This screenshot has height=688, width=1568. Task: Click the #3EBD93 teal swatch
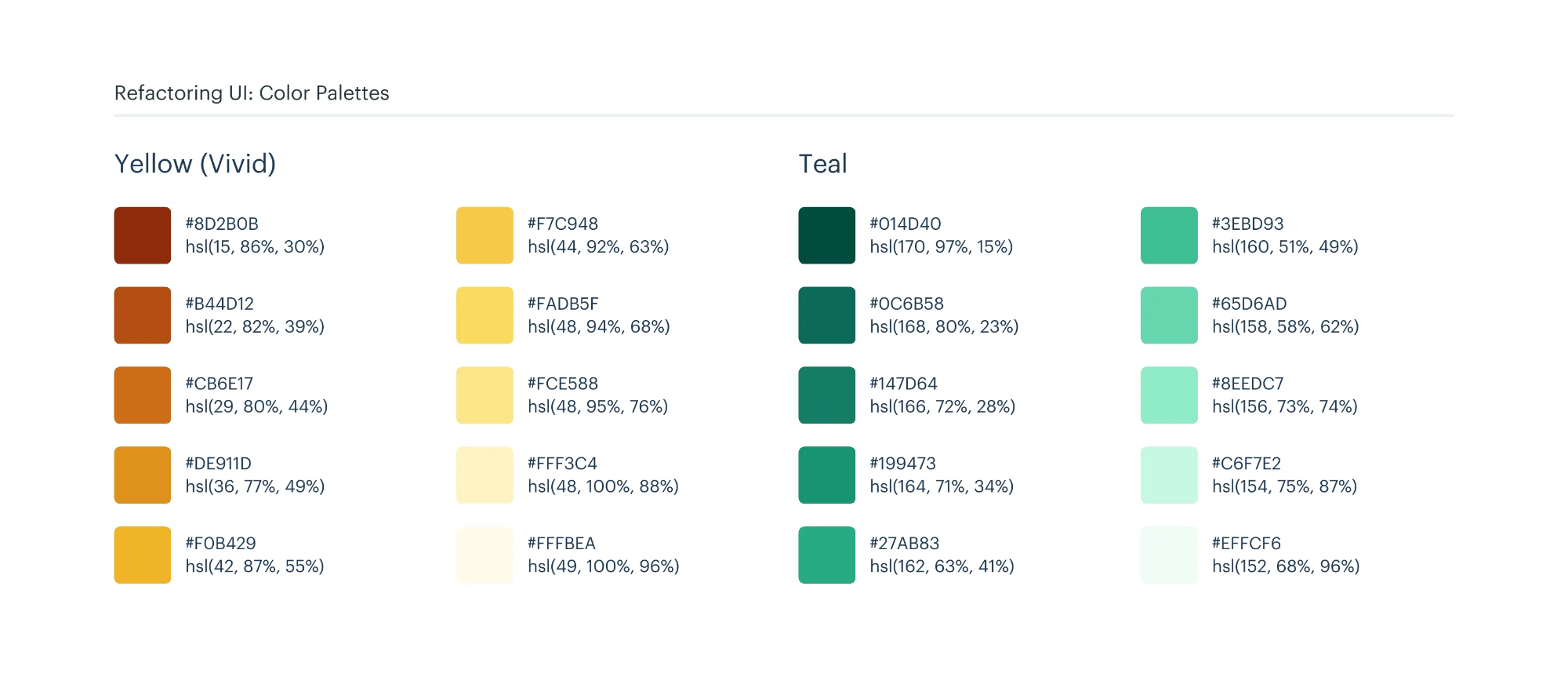(x=1169, y=235)
